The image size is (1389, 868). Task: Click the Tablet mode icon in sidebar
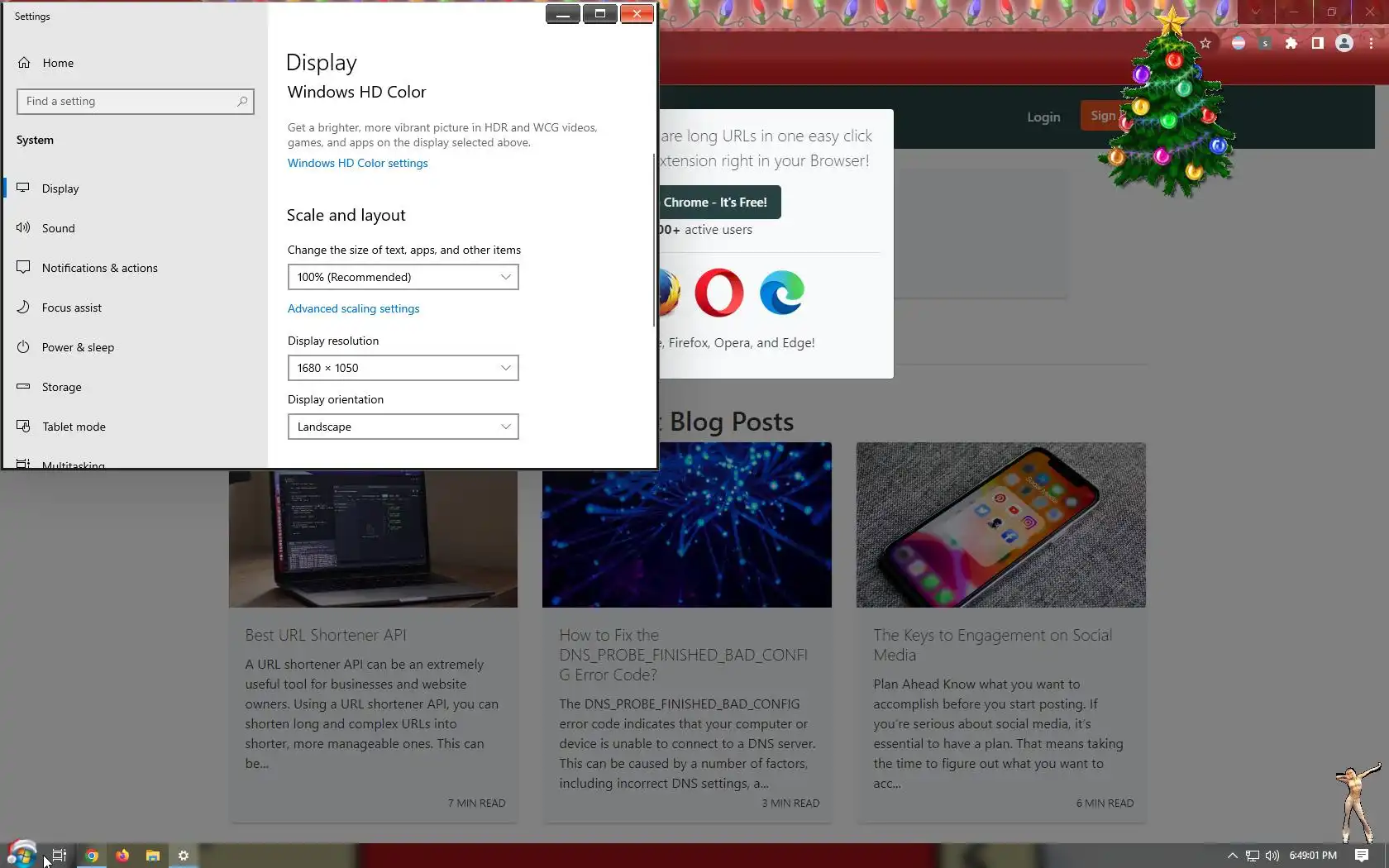click(x=23, y=426)
